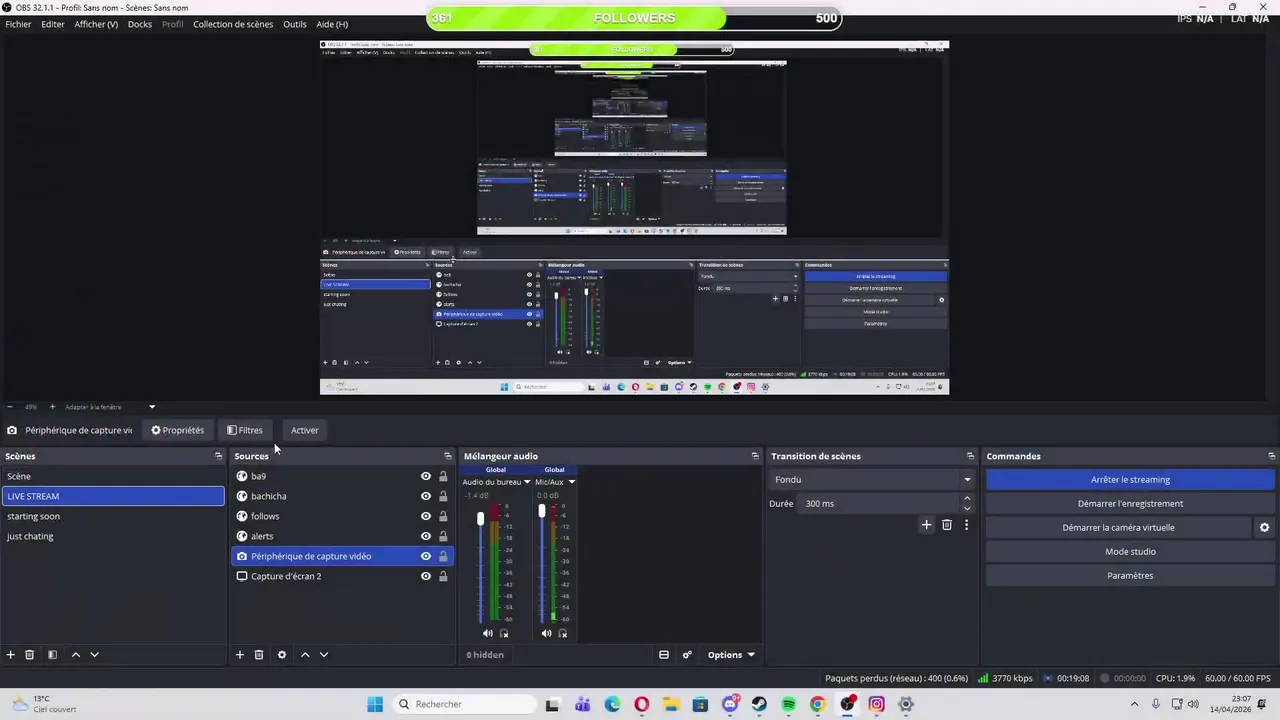The width and height of the screenshot is (1280, 720).
Task: Show hidden icons in the system tray
Action: point(1134,704)
